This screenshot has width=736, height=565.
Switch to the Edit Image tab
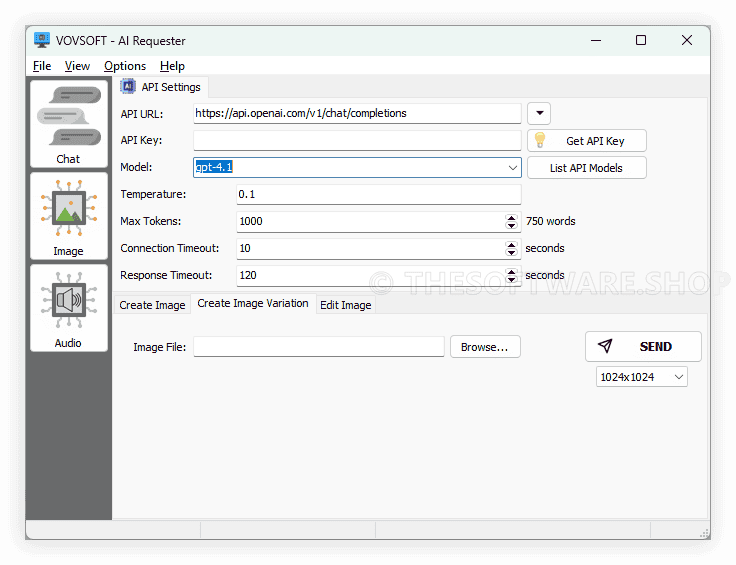tap(345, 305)
